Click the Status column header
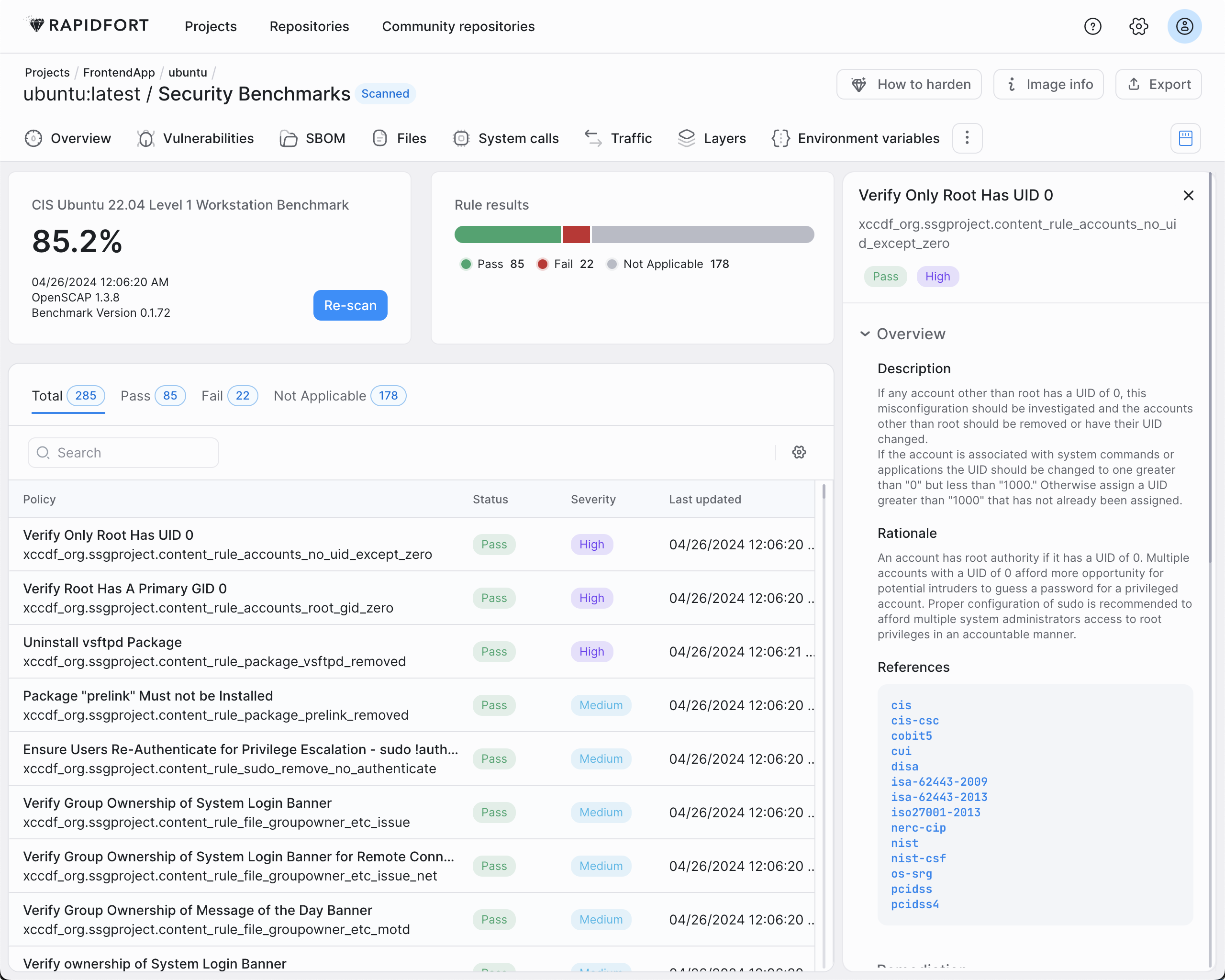 pos(490,500)
